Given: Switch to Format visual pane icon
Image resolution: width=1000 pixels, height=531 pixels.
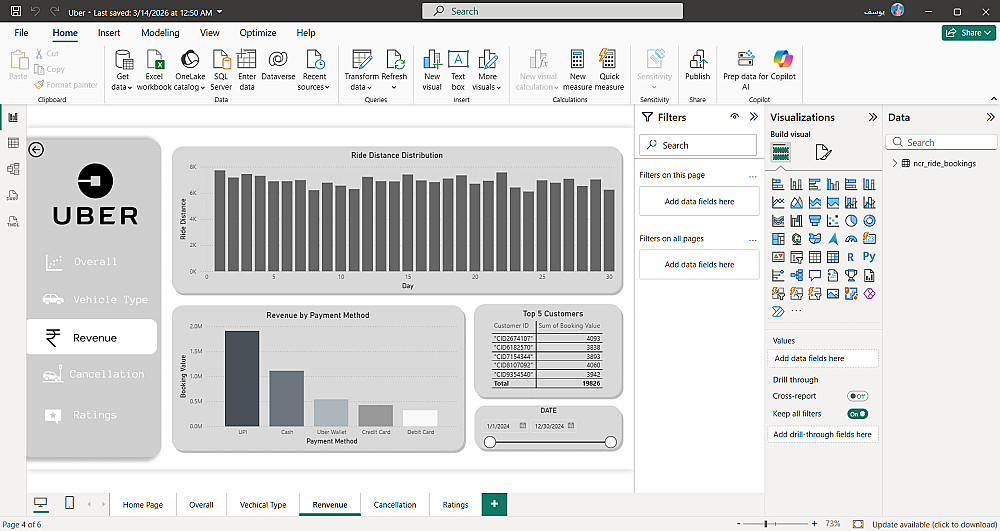Looking at the screenshot, I should point(823,152).
